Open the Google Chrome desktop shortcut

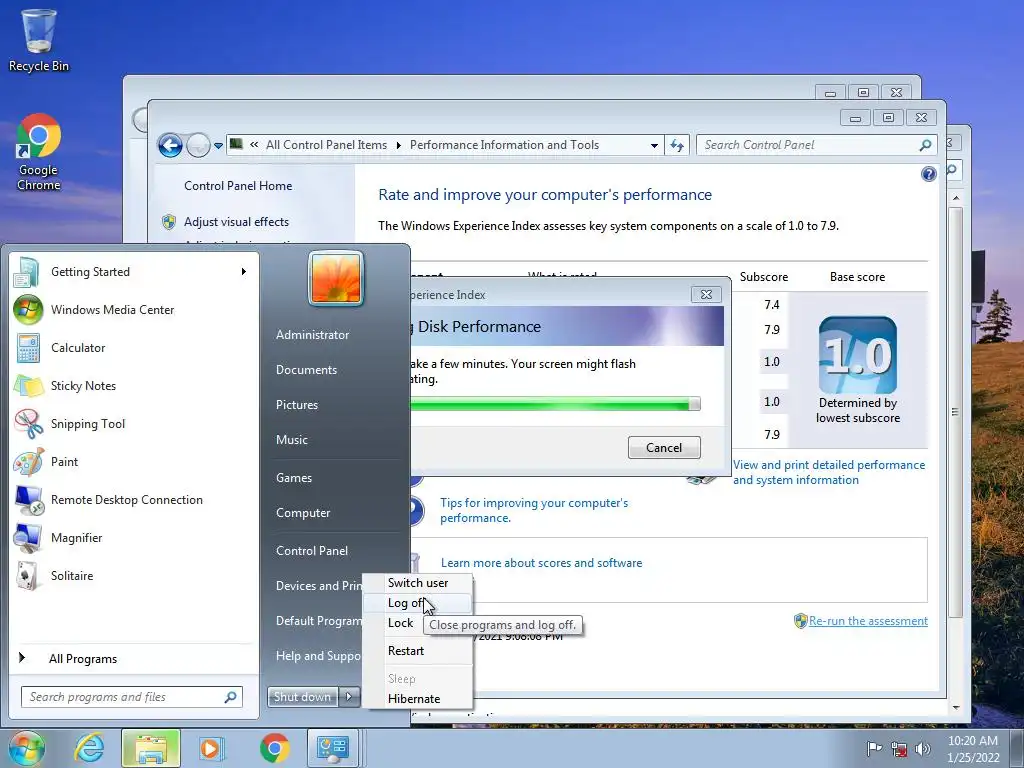39,152
